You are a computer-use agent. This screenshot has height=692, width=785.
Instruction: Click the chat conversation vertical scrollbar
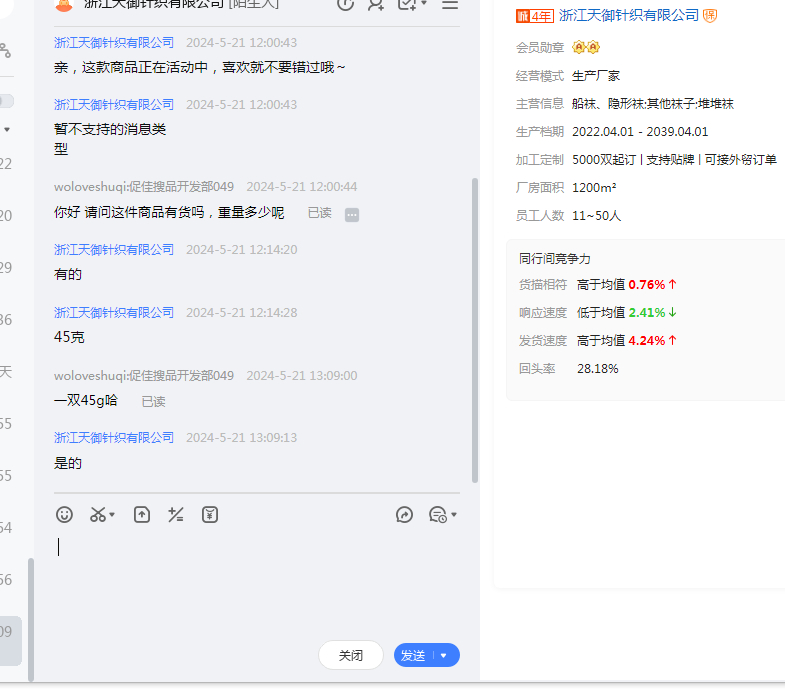(475, 330)
